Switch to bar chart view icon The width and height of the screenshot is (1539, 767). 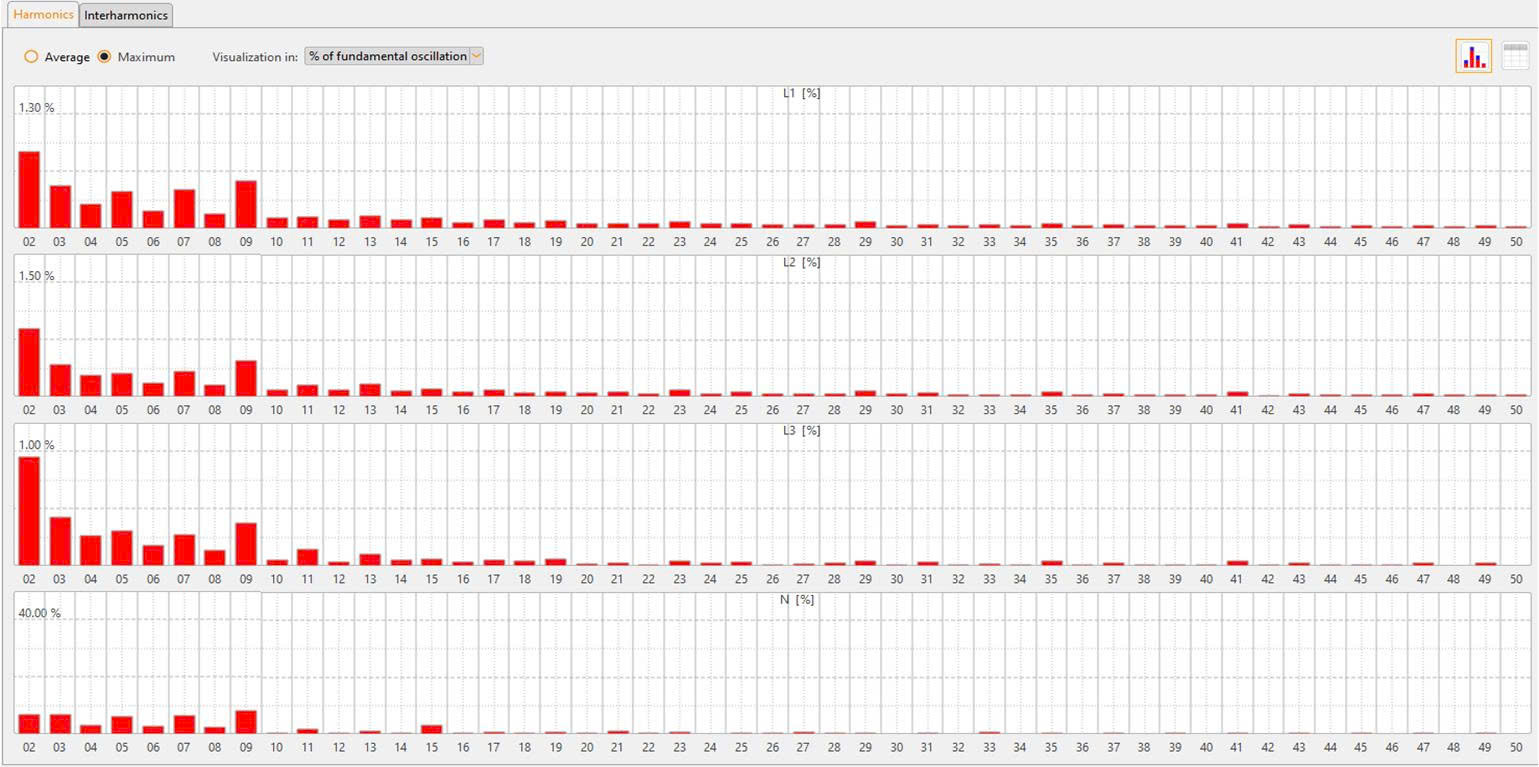[x=1473, y=57]
